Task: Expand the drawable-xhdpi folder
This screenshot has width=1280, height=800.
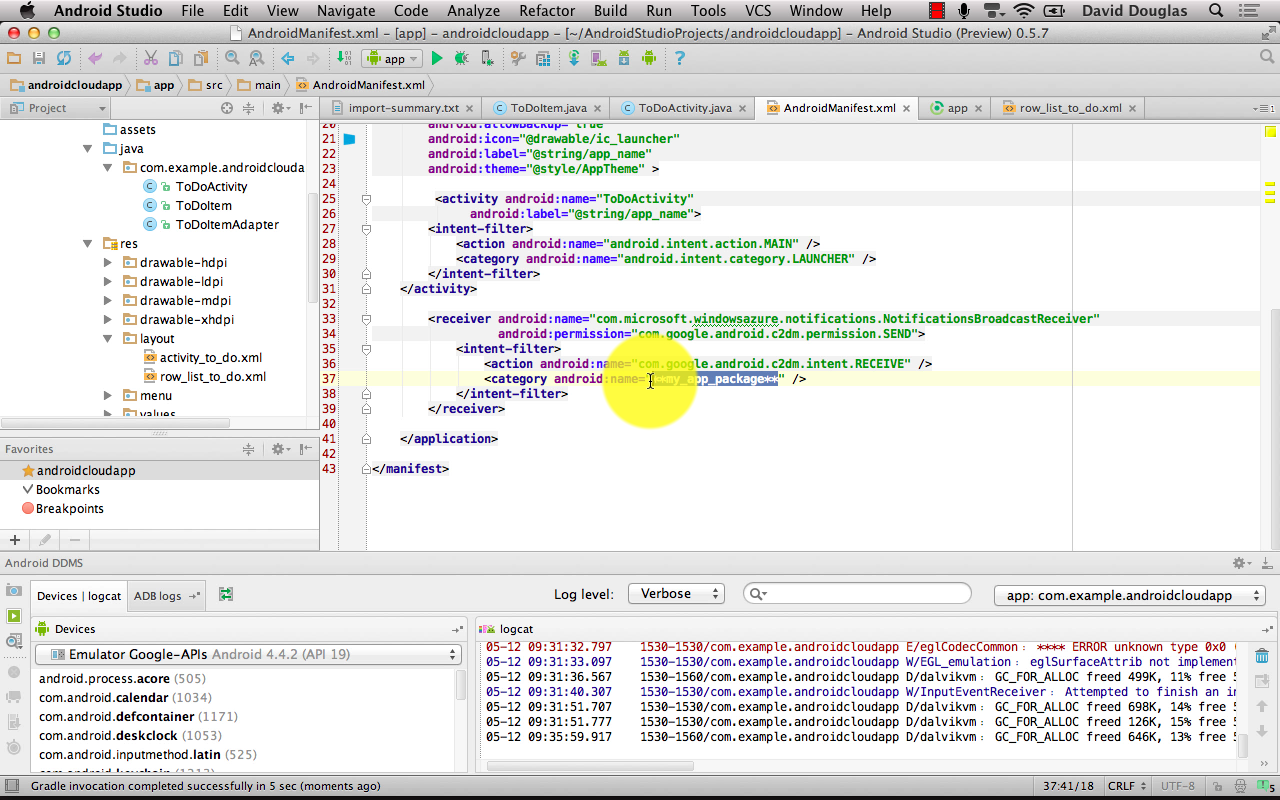Action: tap(108, 320)
